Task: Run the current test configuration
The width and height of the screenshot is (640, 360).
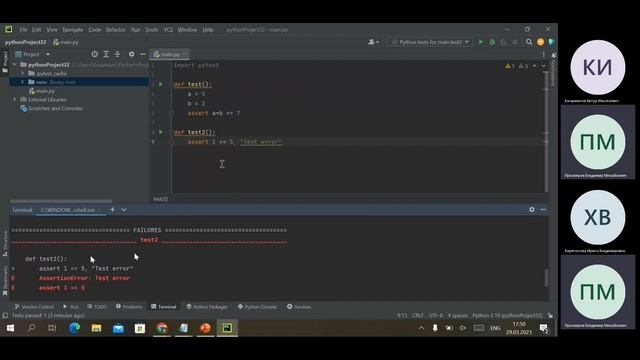Action: point(481,42)
